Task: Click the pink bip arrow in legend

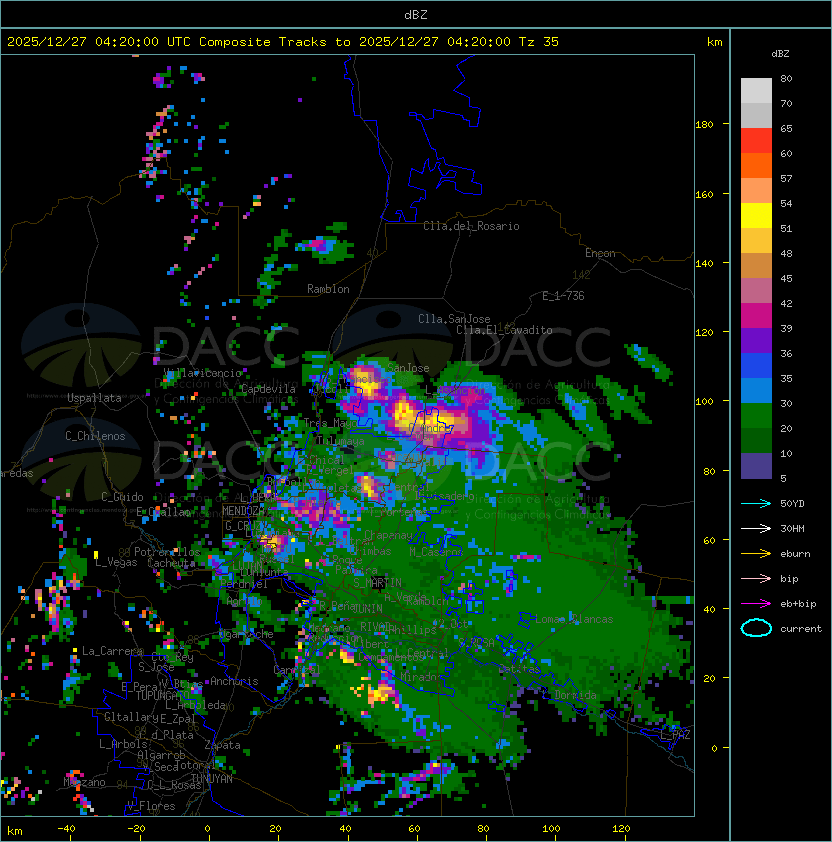Action: (756, 578)
